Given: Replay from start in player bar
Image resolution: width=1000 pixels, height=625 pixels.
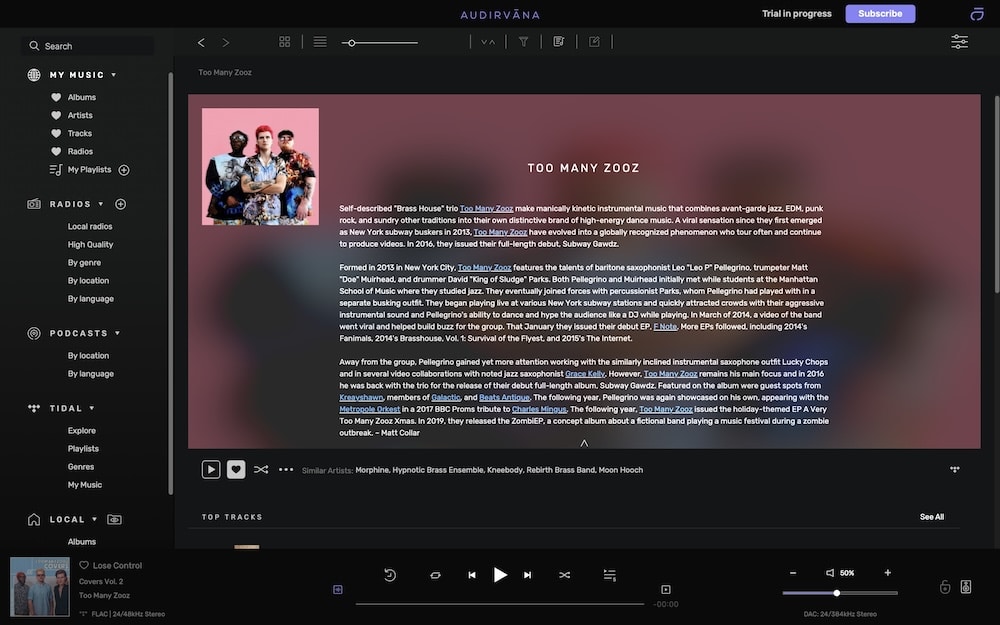Looking at the screenshot, I should 390,575.
